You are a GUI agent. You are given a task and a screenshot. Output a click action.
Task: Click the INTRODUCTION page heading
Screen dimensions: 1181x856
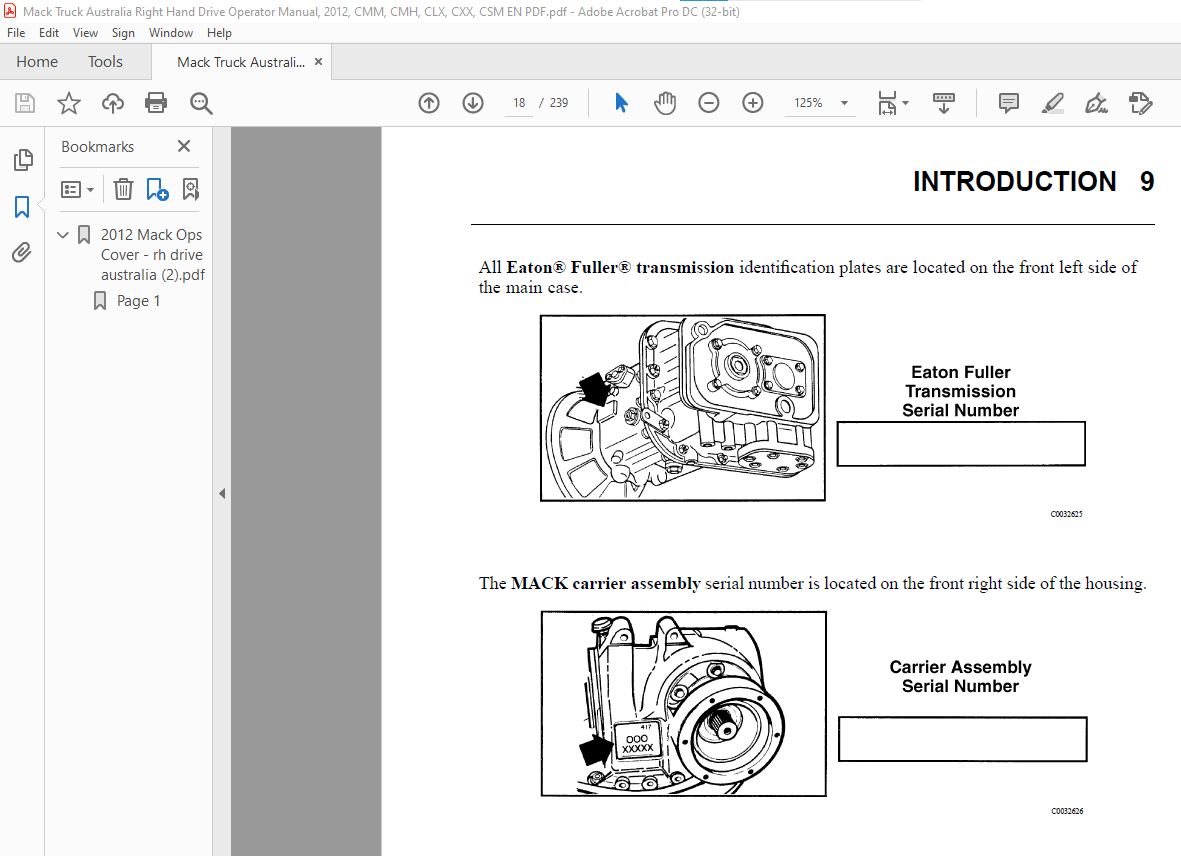tap(1015, 181)
